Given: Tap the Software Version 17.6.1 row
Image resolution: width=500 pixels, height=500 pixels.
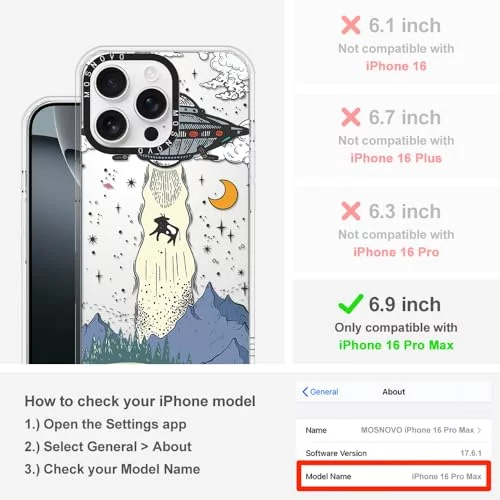Looking at the screenshot, I should (x=394, y=453).
